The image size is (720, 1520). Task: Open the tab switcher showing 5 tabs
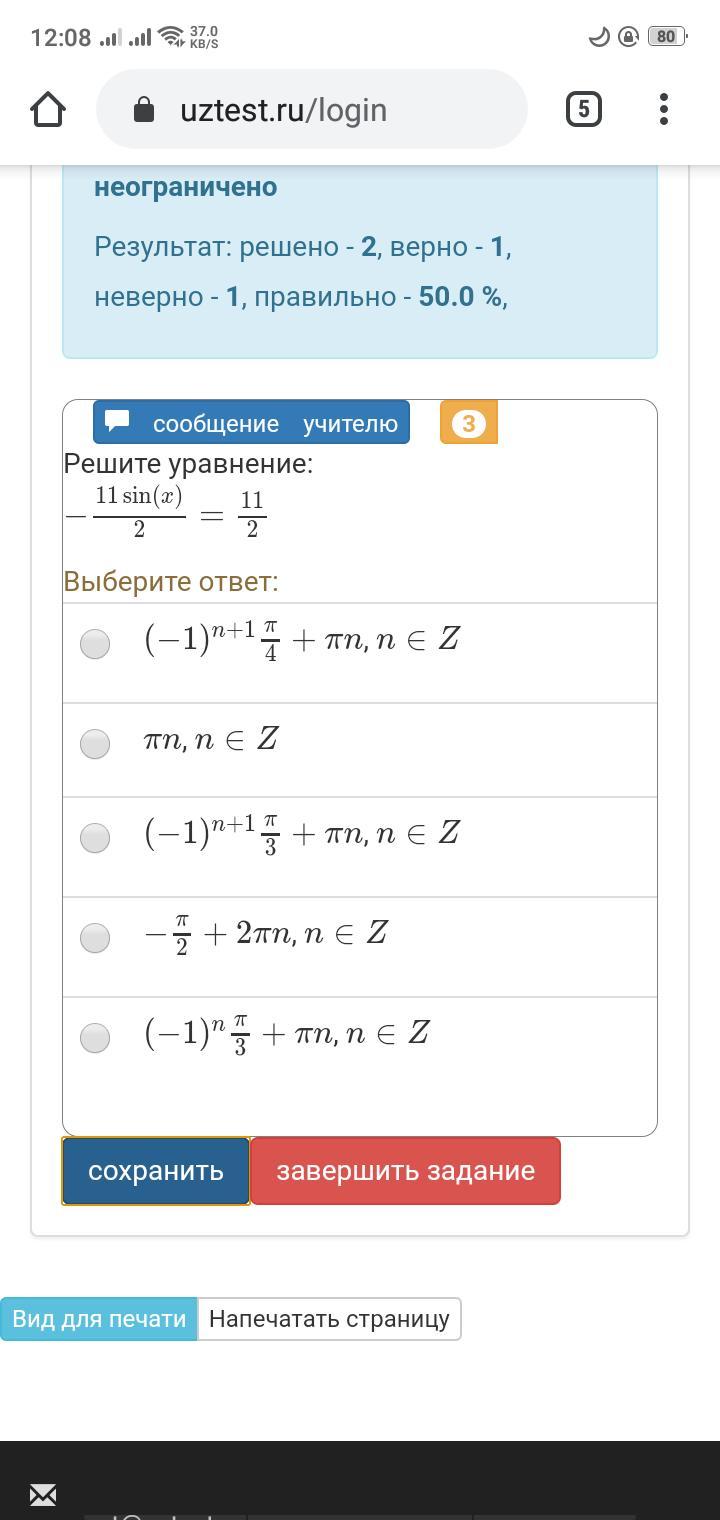point(584,109)
